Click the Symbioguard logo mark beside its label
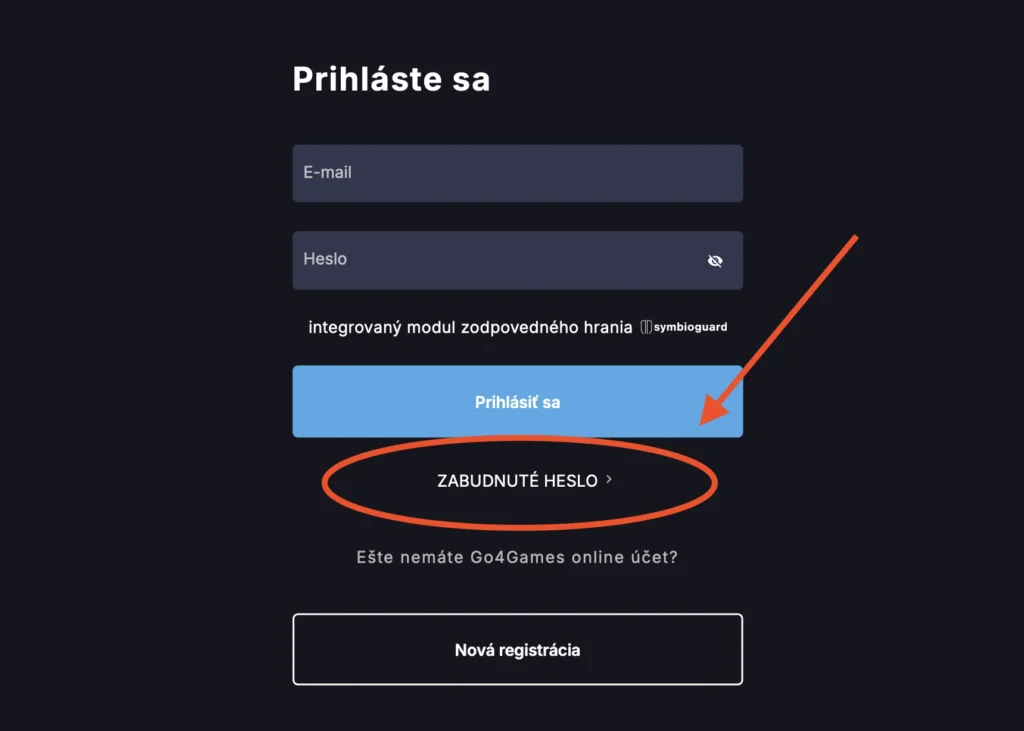Screen dimensions: 1024x731 (648, 326)
